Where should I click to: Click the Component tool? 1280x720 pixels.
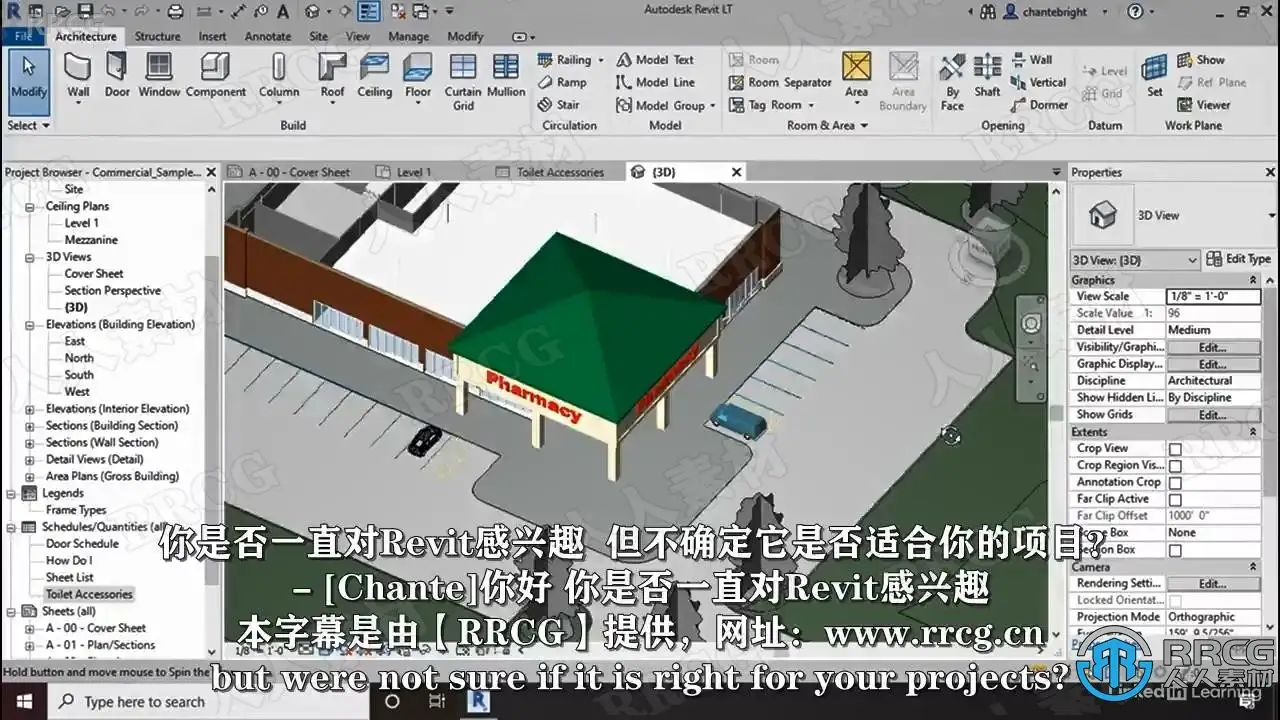(x=216, y=77)
